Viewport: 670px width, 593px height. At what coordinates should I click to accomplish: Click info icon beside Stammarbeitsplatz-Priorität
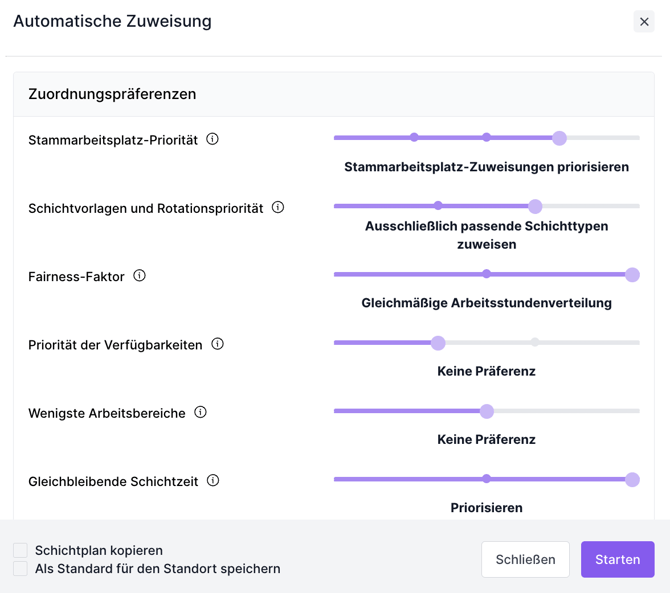[x=212, y=139]
